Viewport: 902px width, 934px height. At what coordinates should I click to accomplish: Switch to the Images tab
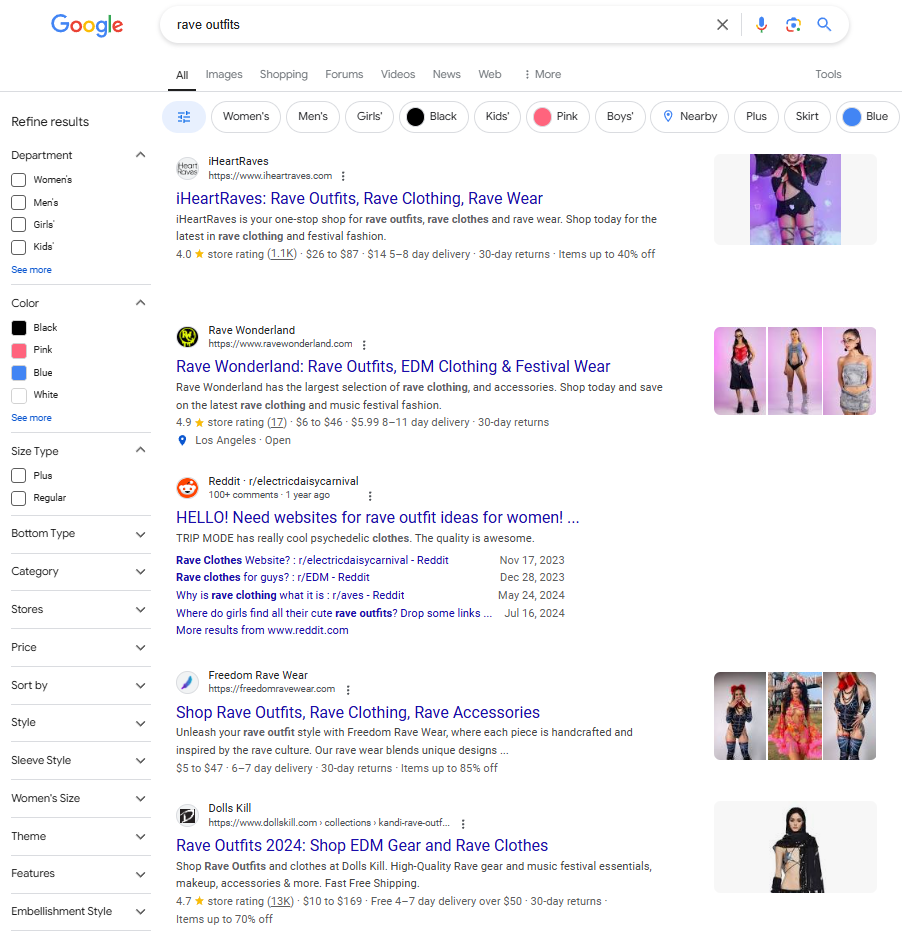[224, 74]
